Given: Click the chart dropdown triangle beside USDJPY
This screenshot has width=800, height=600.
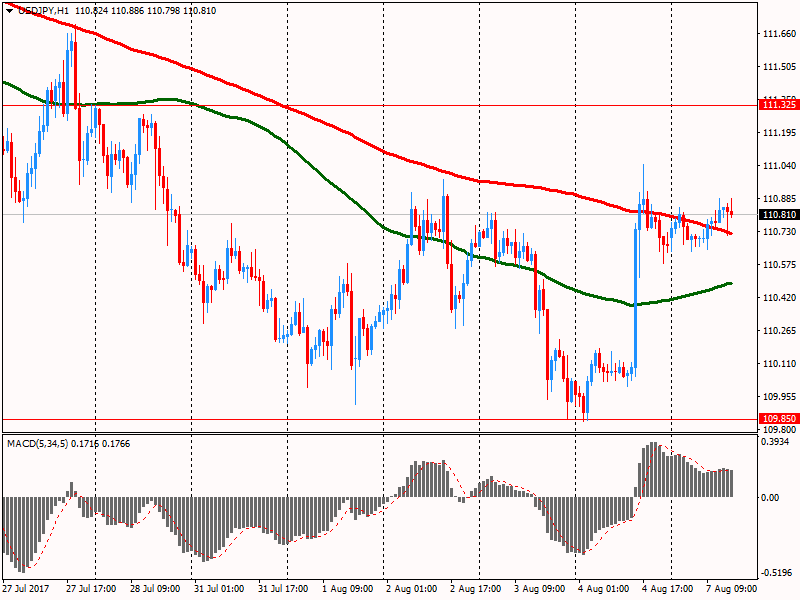Looking at the screenshot, I should tap(10, 11).
